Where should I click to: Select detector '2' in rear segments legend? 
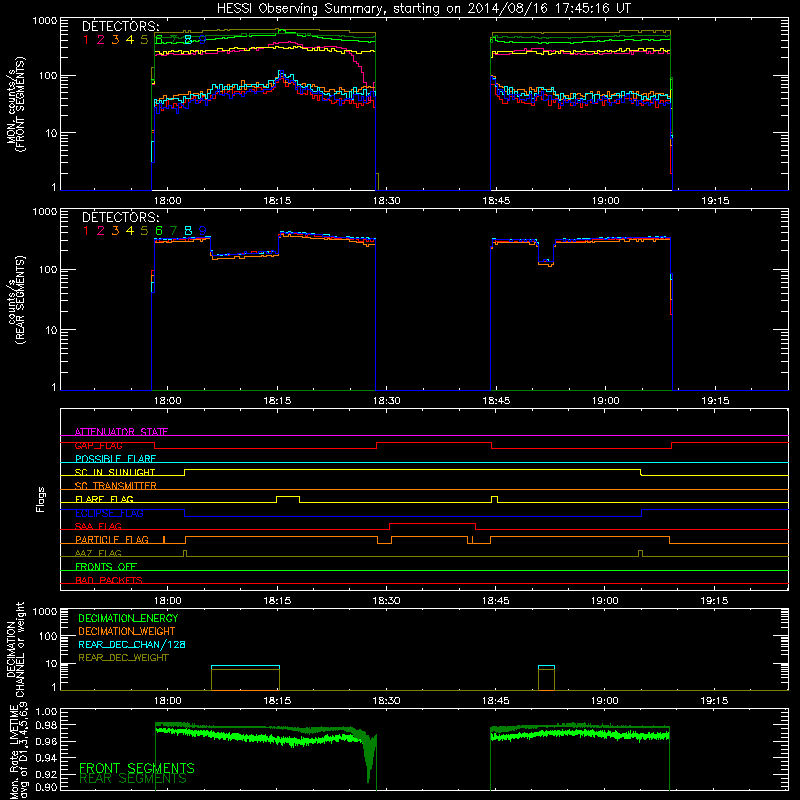[x=101, y=231]
